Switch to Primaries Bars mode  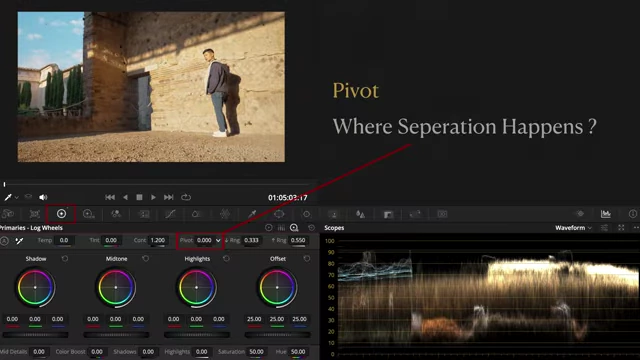pyautogui.click(x=281, y=228)
